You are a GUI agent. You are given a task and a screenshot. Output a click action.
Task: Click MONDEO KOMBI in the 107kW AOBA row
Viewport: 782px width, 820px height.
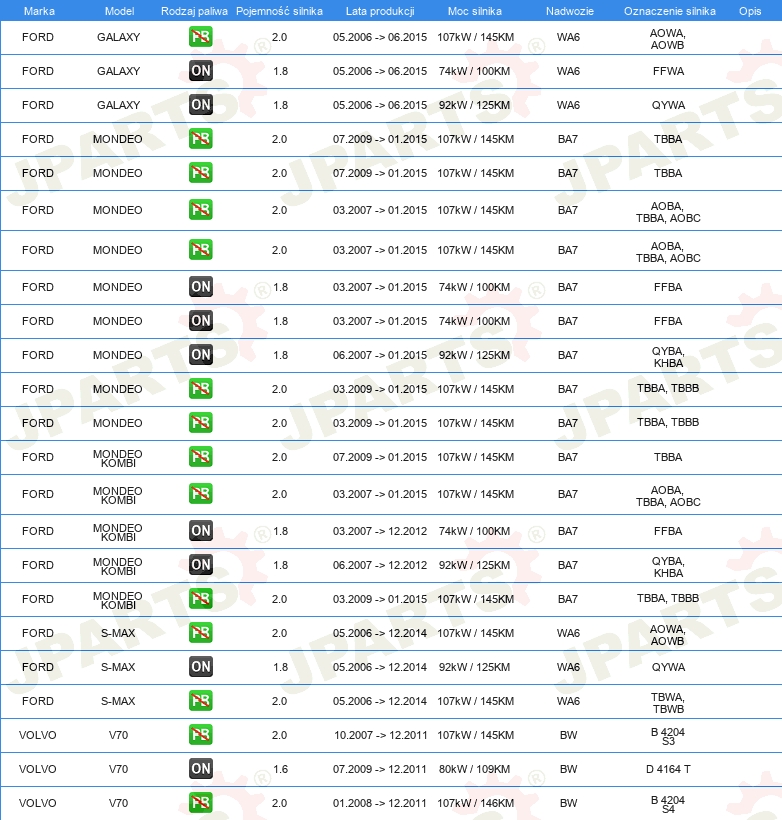pos(118,495)
